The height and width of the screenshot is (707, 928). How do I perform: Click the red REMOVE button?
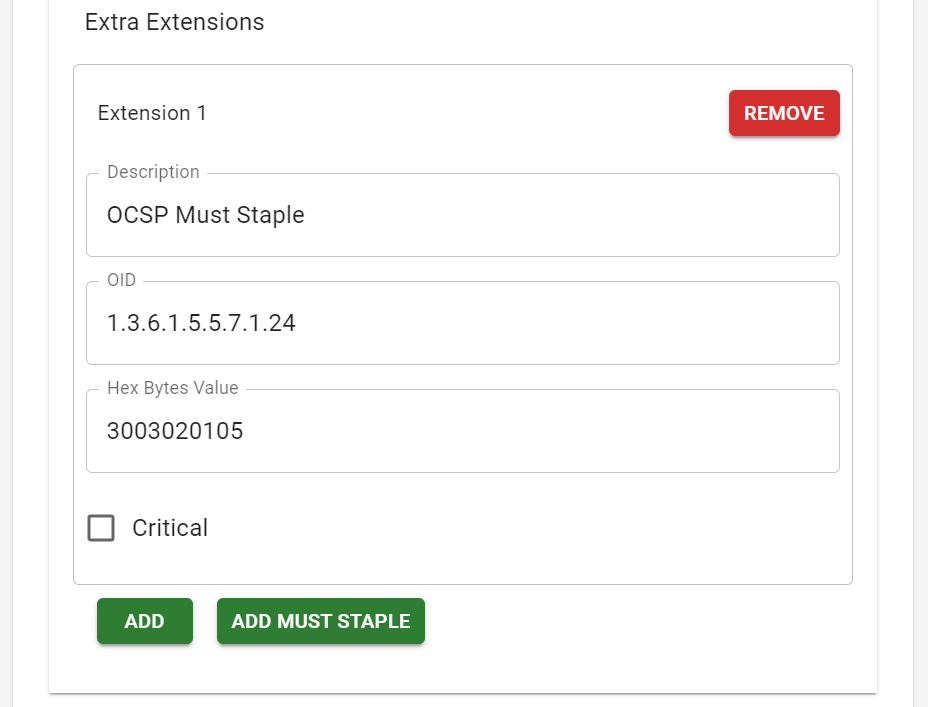point(784,113)
